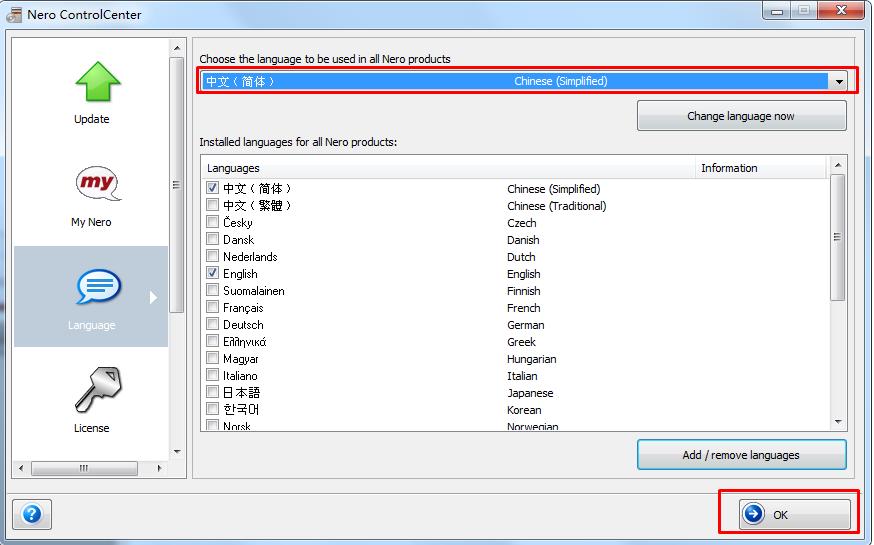Viewport: 874px width, 545px height.
Task: Open the License key icon
Action: tap(98, 390)
